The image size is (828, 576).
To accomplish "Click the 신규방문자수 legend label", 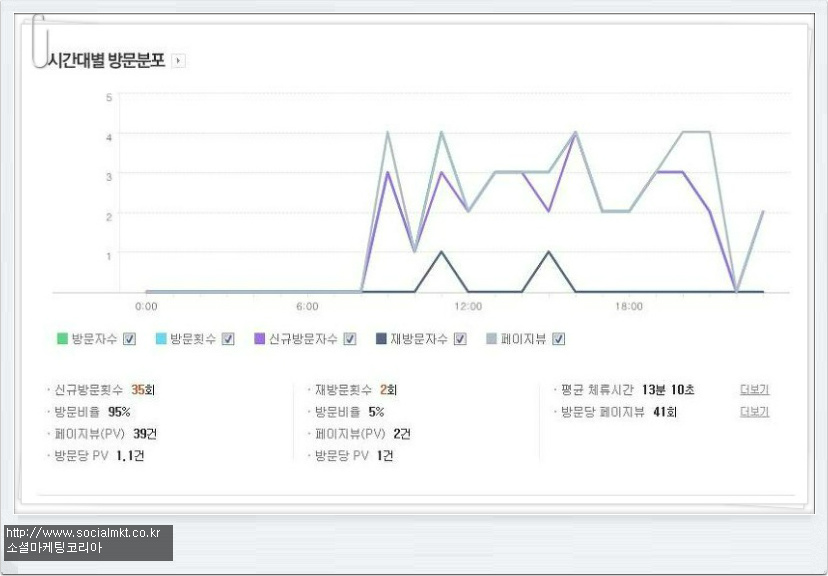I will tap(303, 339).
